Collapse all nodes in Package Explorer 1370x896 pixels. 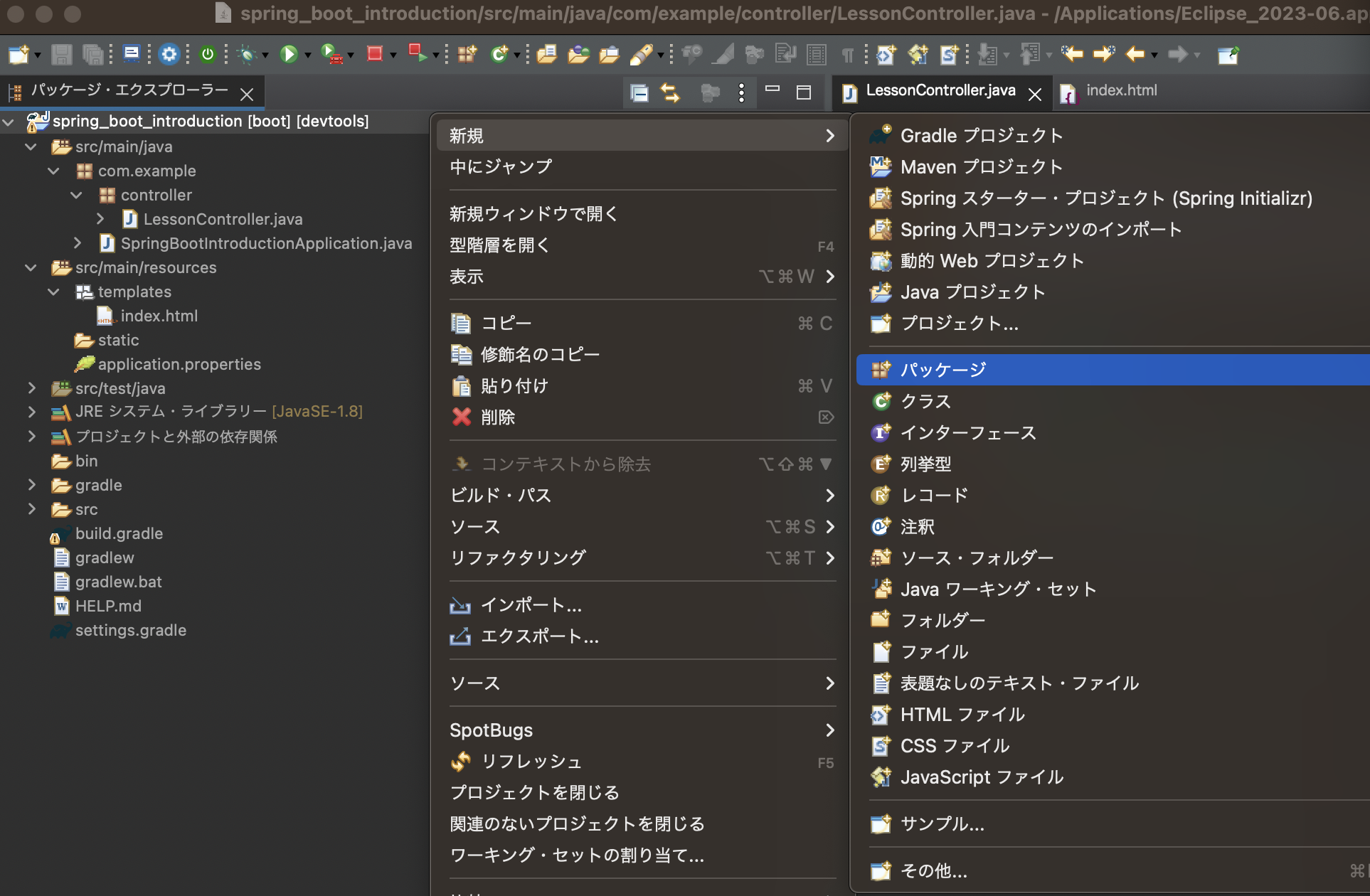point(639,92)
